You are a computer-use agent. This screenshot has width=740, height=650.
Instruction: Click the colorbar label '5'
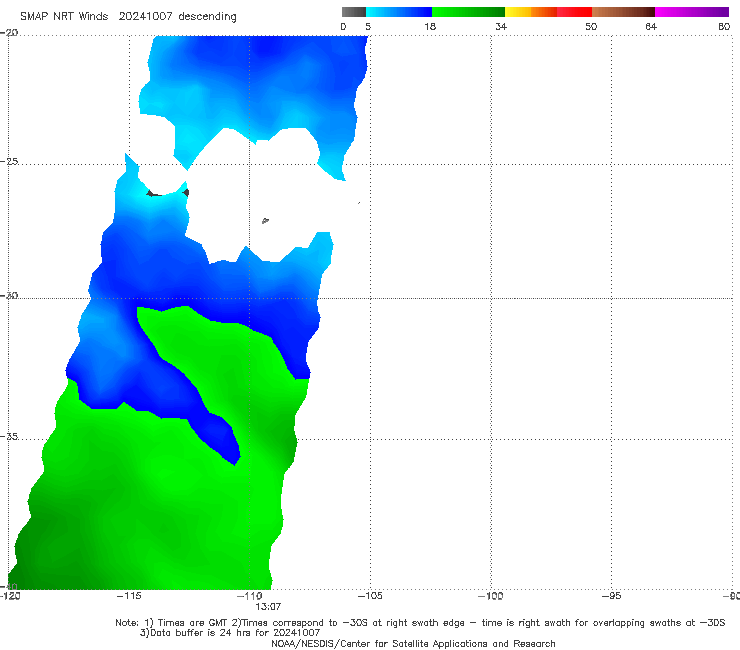[x=368, y=27]
